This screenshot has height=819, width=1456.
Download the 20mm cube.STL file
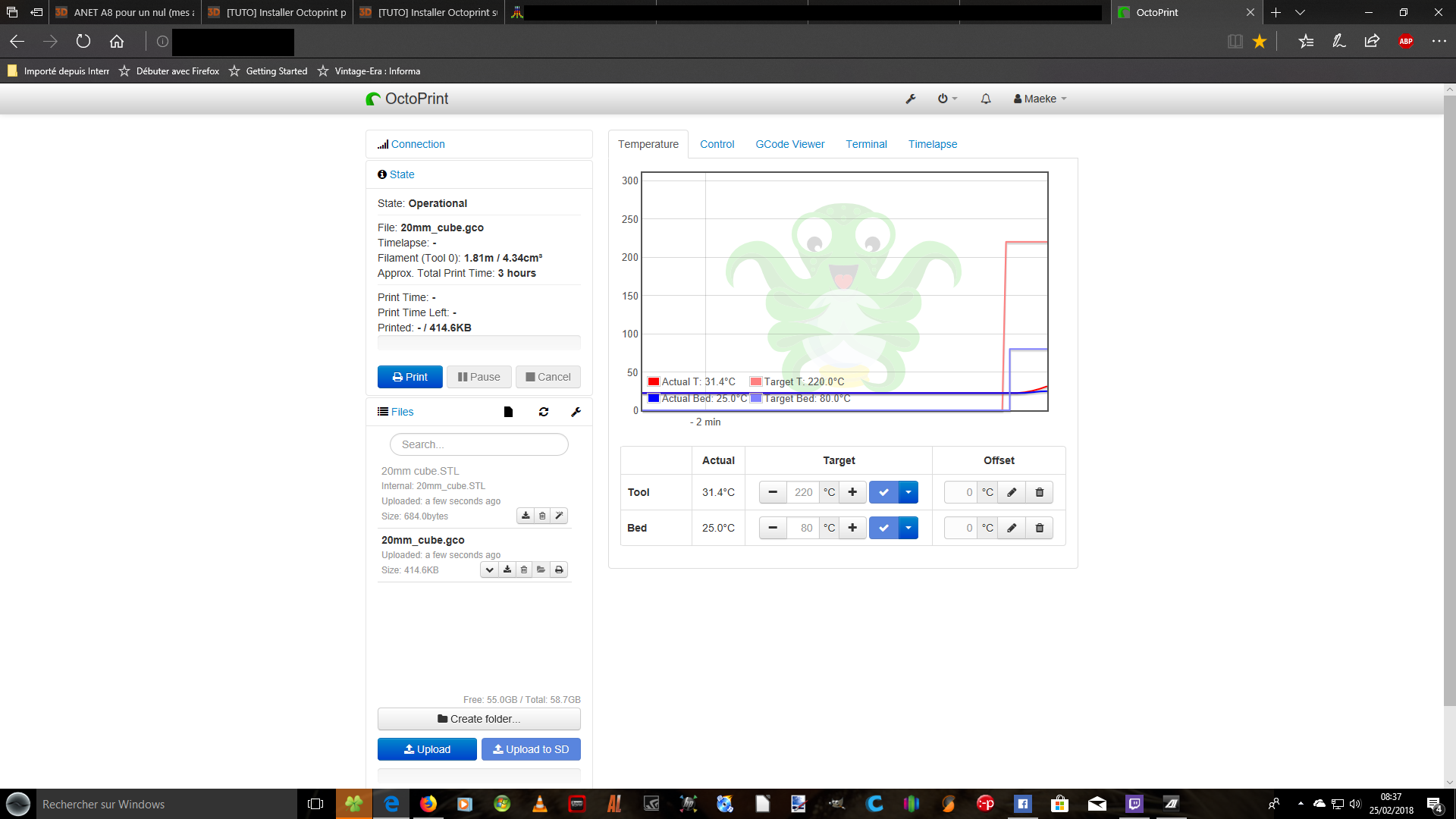(526, 516)
